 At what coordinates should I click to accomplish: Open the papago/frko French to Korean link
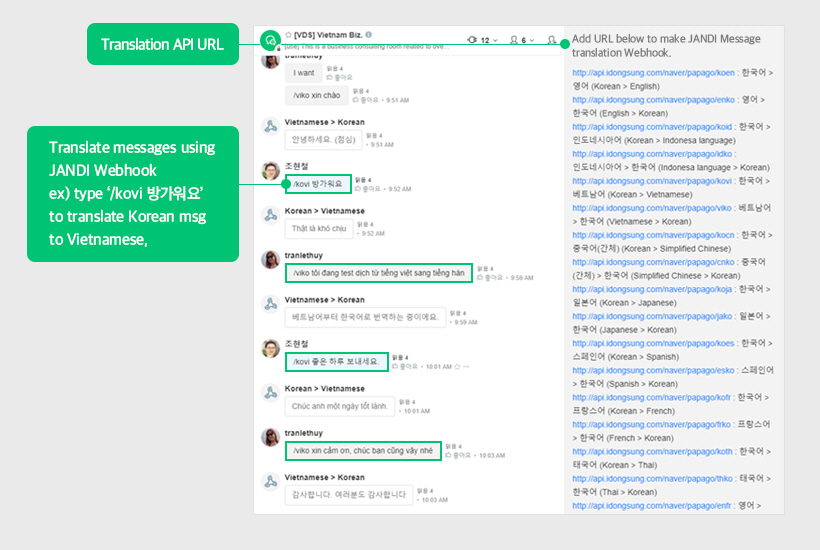[652, 425]
